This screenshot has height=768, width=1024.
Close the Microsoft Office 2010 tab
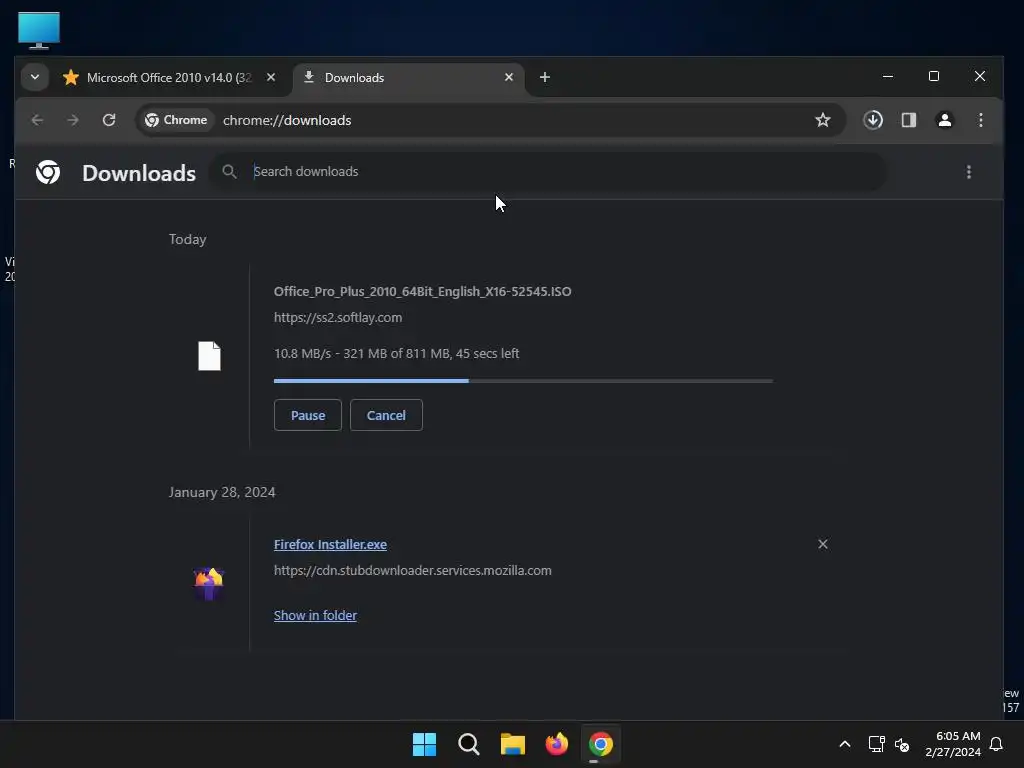(271, 77)
